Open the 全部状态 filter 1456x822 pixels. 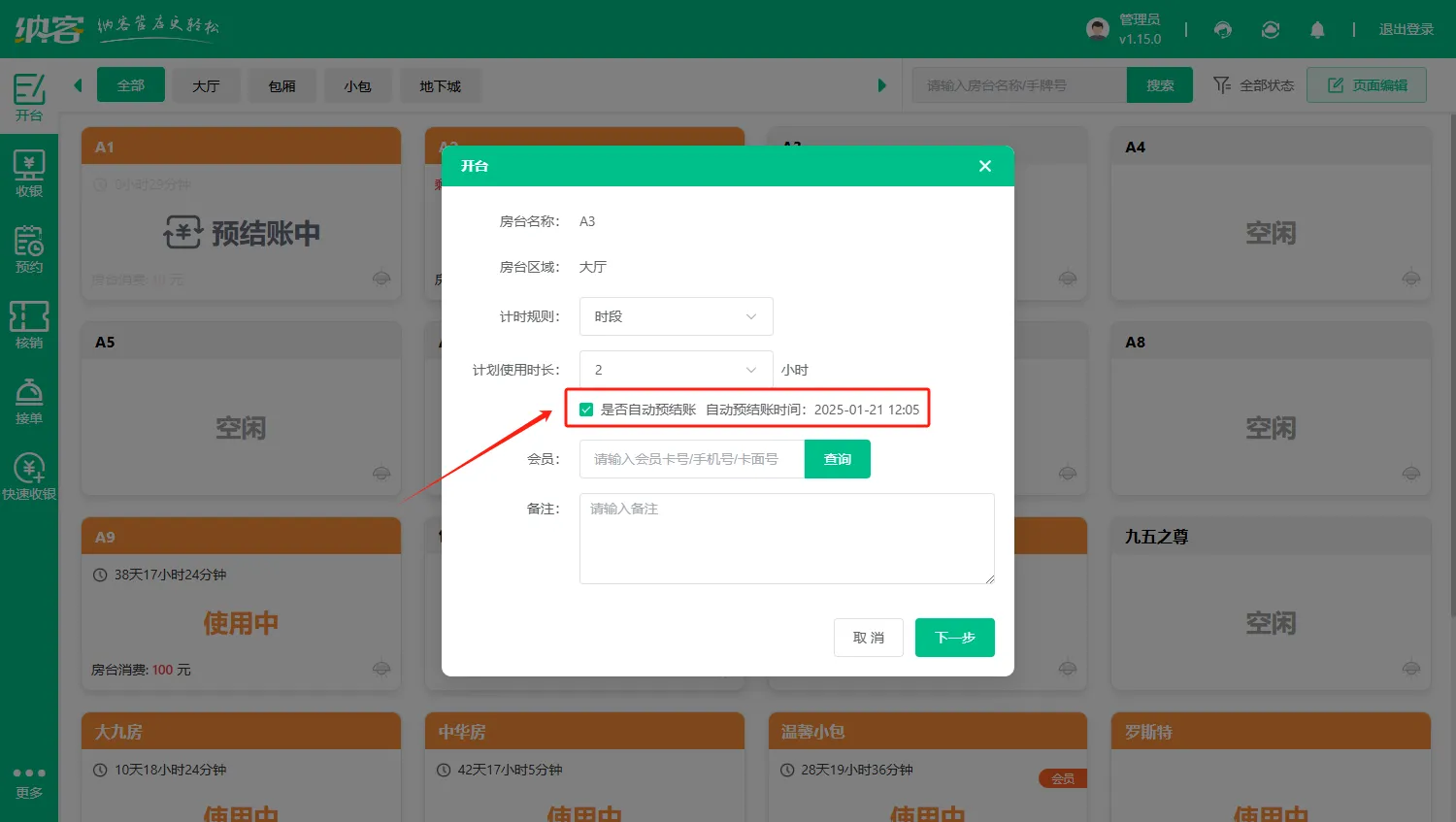tap(1254, 85)
